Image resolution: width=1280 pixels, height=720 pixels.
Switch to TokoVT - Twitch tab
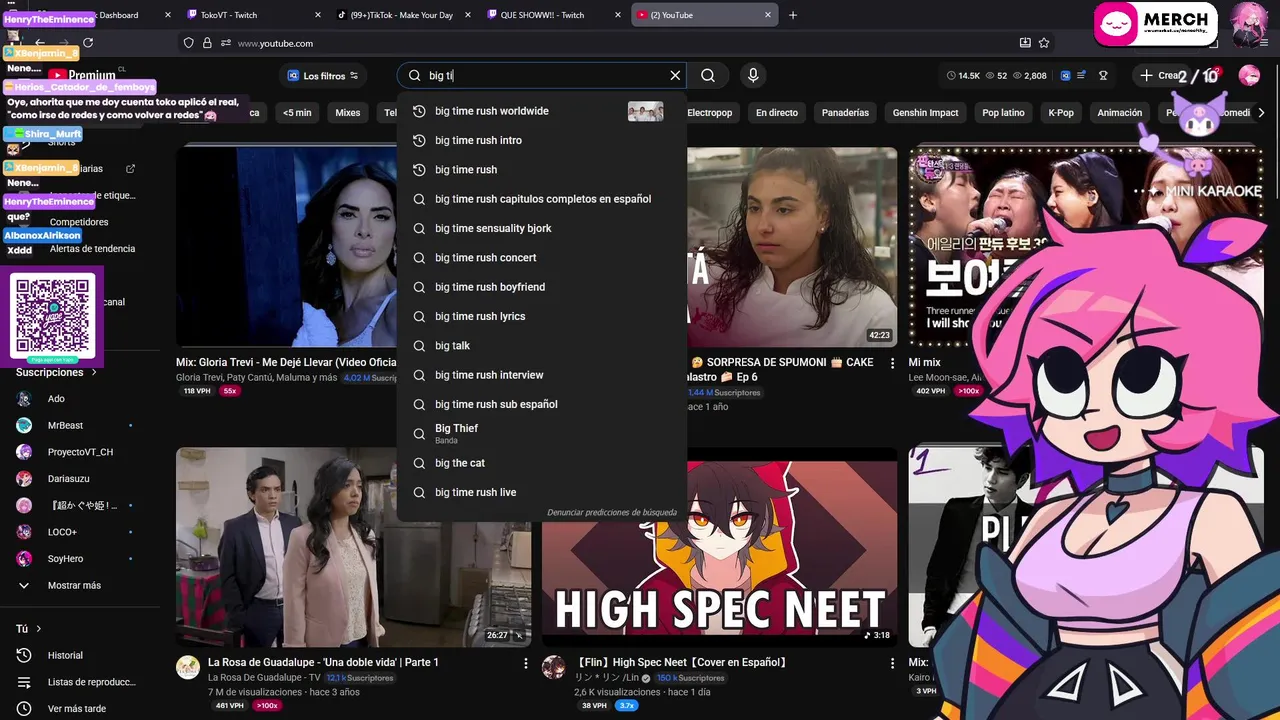click(x=254, y=15)
